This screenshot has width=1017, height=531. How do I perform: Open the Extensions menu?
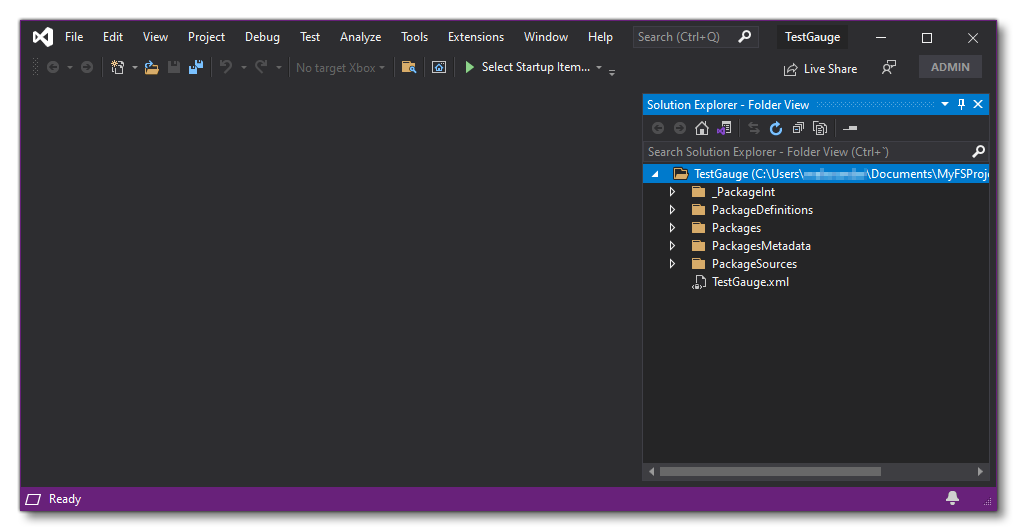click(x=475, y=37)
